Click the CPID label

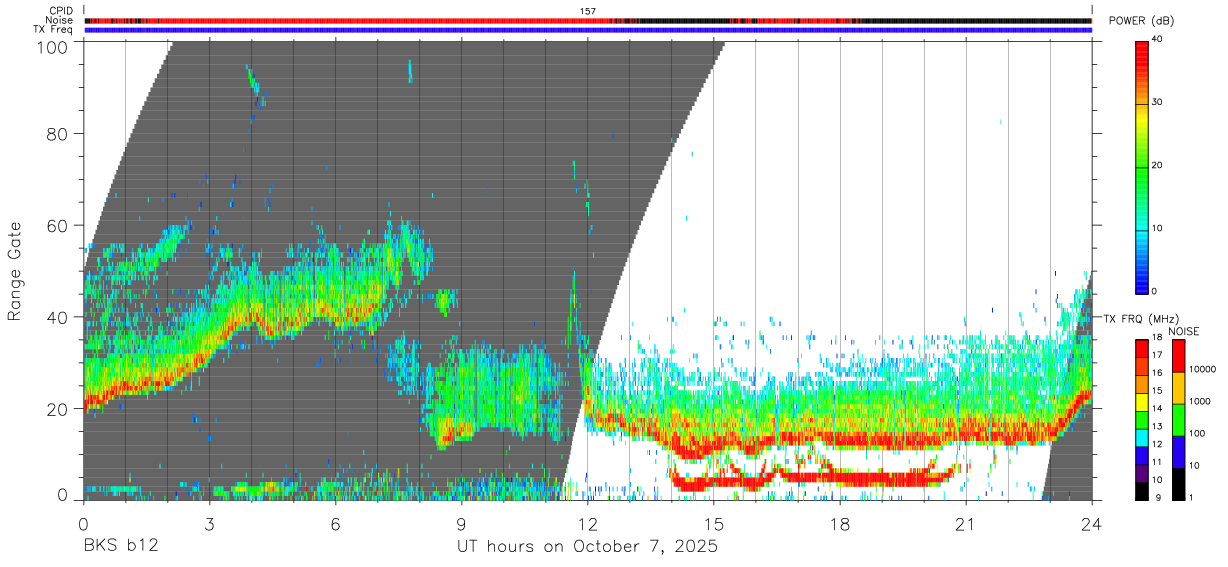(61, 11)
